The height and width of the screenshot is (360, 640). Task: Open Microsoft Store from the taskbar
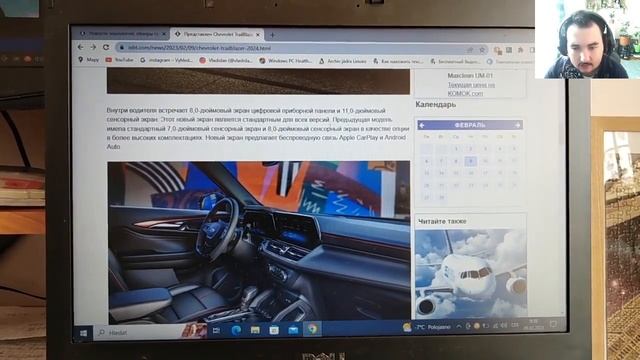(x=274, y=330)
